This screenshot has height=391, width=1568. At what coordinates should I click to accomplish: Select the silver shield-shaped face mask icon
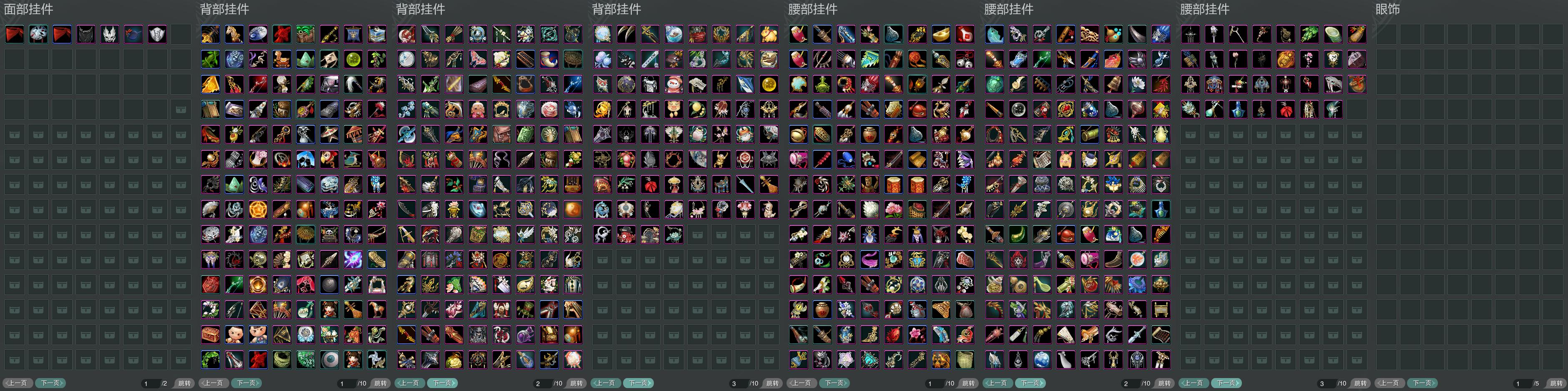pyautogui.click(x=157, y=34)
